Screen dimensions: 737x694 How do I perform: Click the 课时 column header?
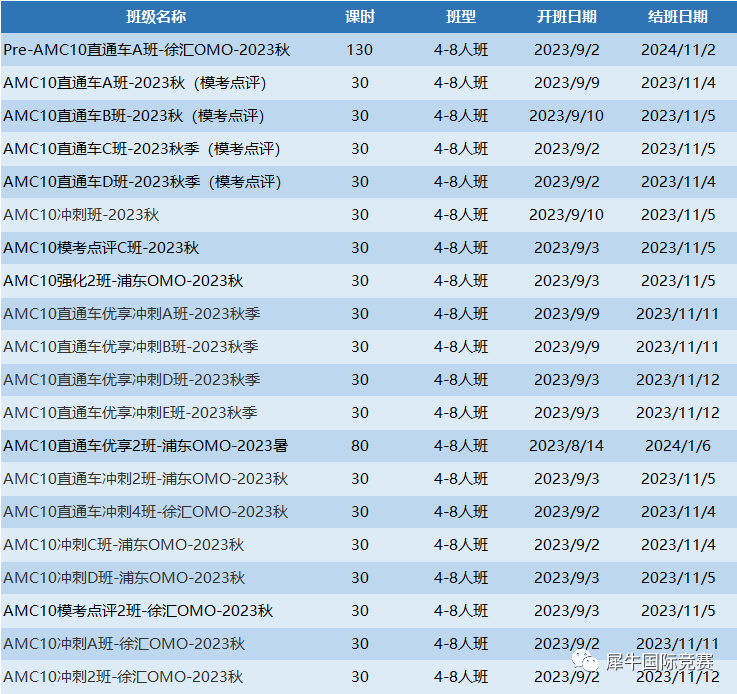(x=359, y=17)
